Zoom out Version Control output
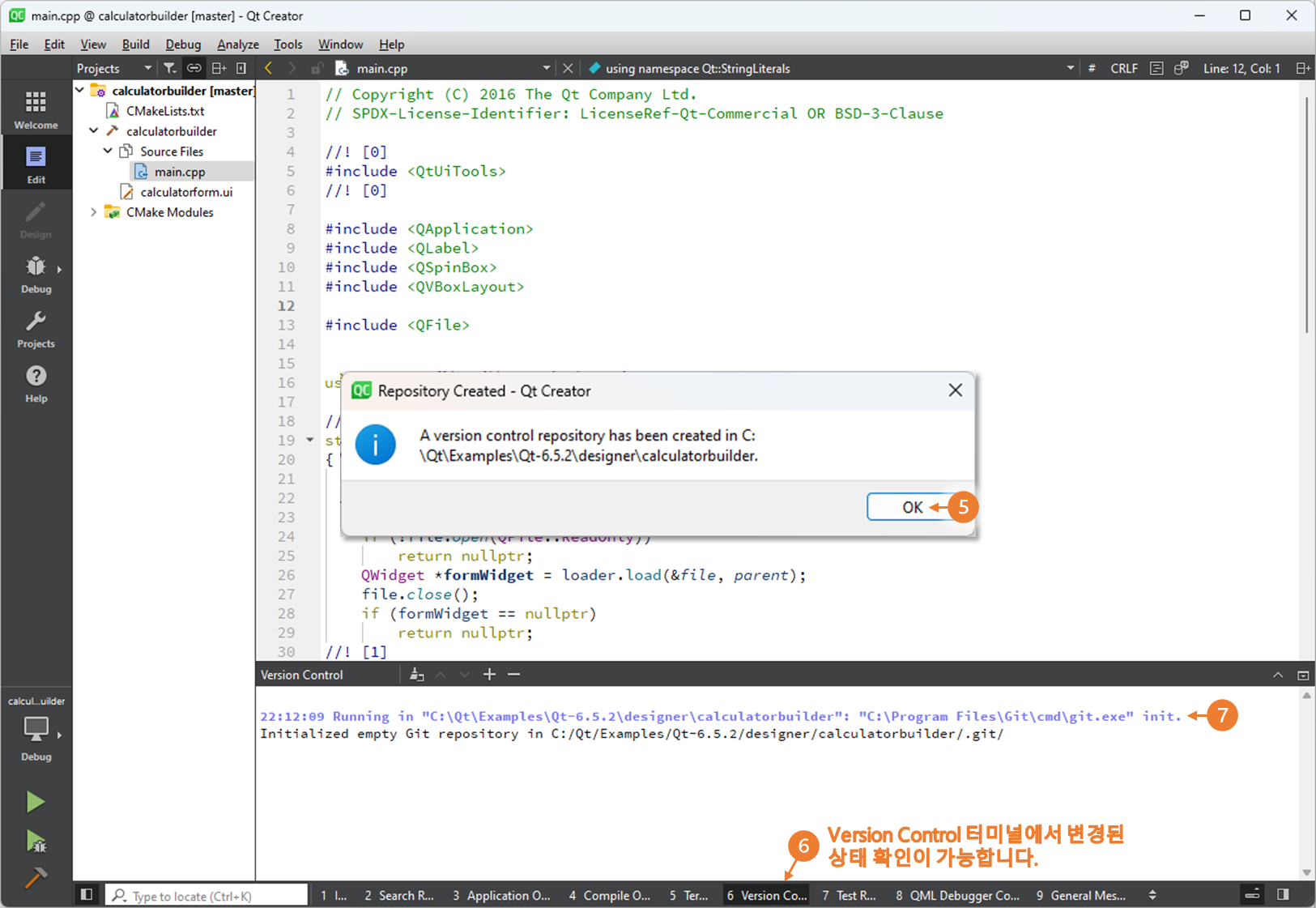Screen dimensions: 1316x908 pos(513,675)
